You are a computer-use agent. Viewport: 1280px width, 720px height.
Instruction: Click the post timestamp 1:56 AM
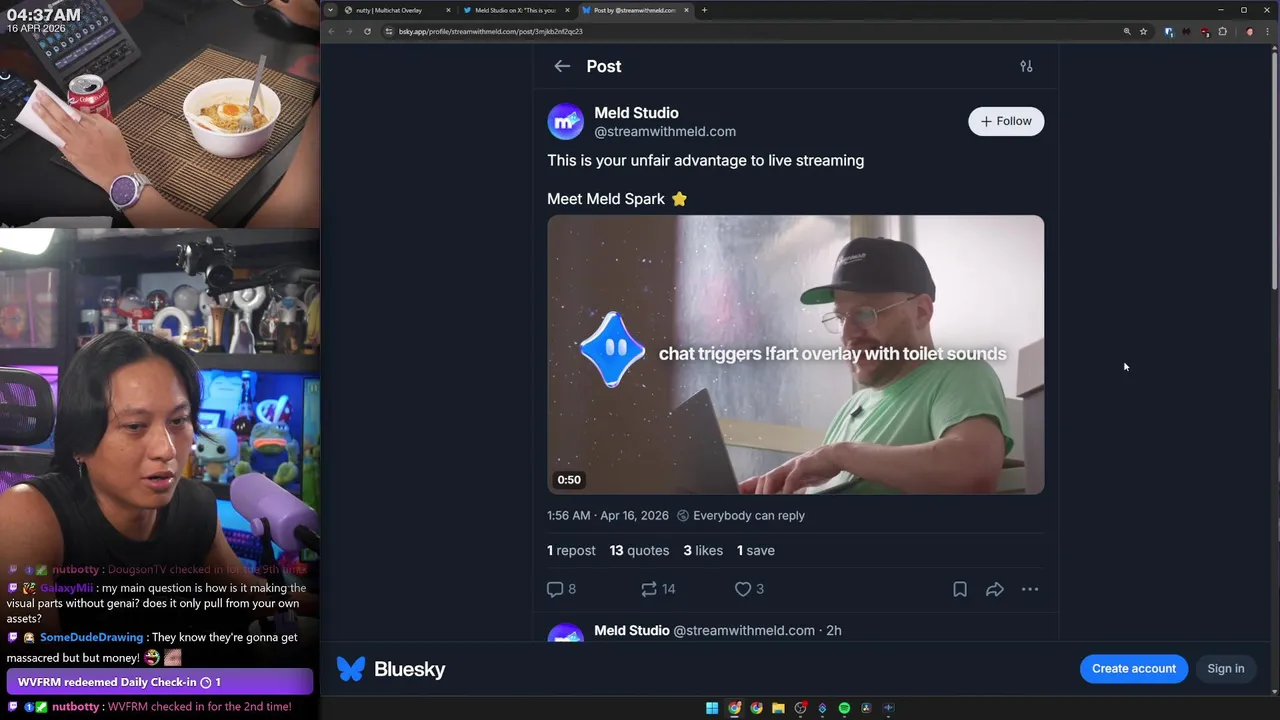pos(607,515)
